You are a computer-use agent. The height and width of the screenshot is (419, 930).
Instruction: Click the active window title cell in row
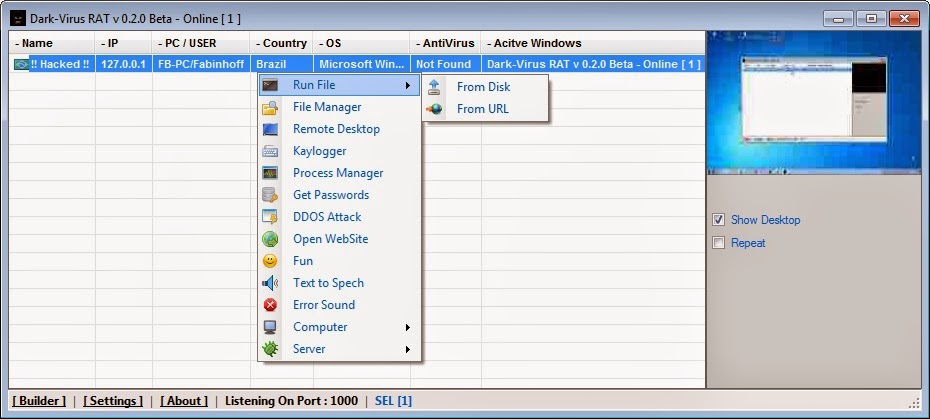point(593,64)
